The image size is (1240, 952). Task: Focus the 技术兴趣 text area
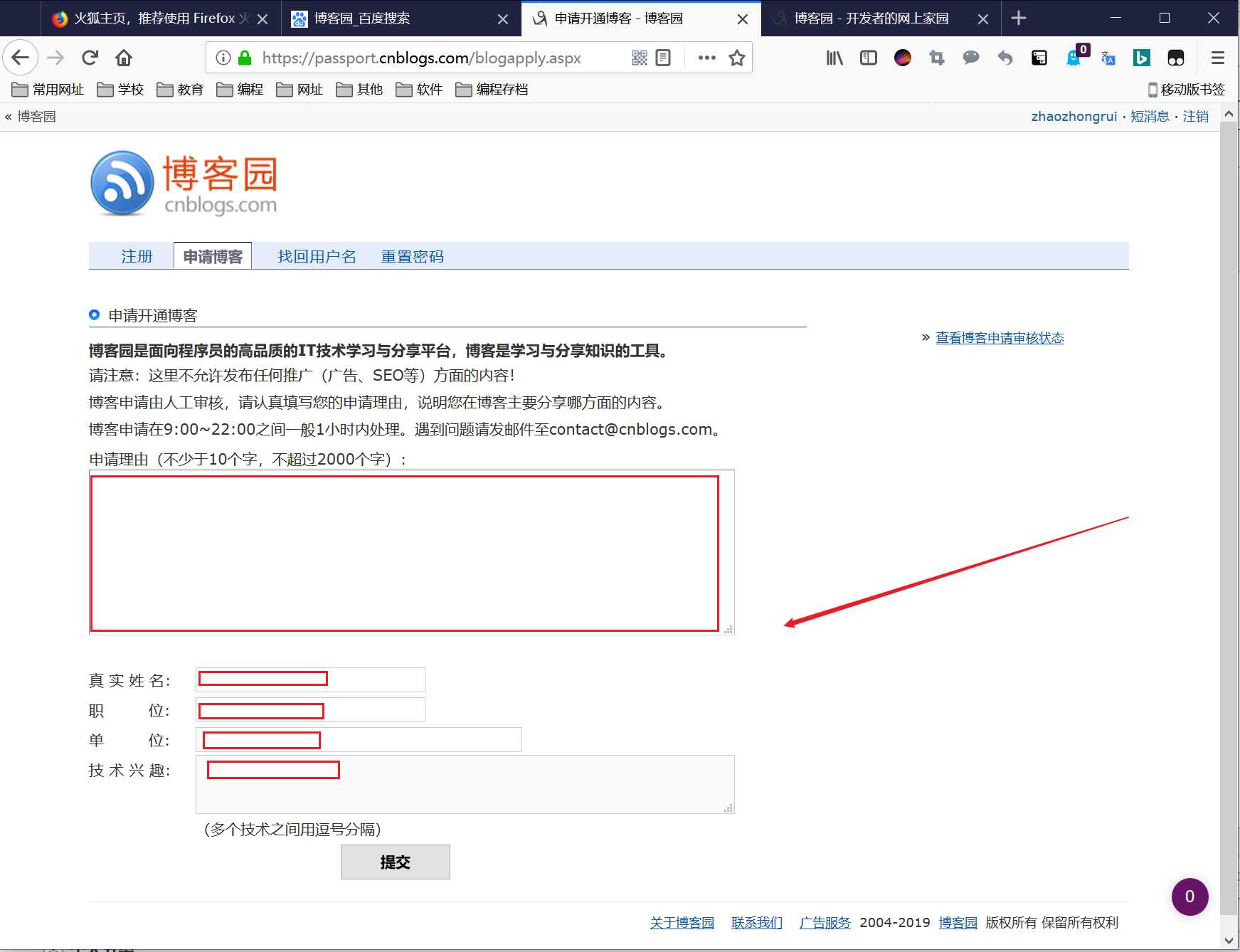(x=465, y=784)
